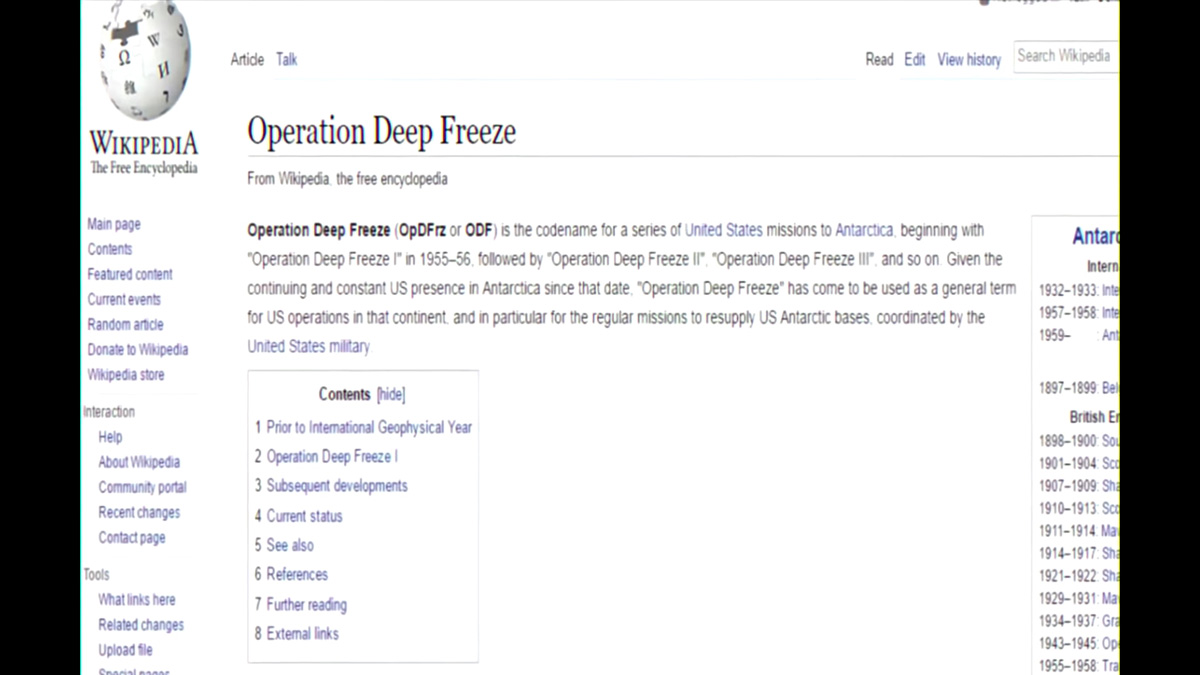Open View history tab
The image size is (1200, 675).
pos(968,60)
